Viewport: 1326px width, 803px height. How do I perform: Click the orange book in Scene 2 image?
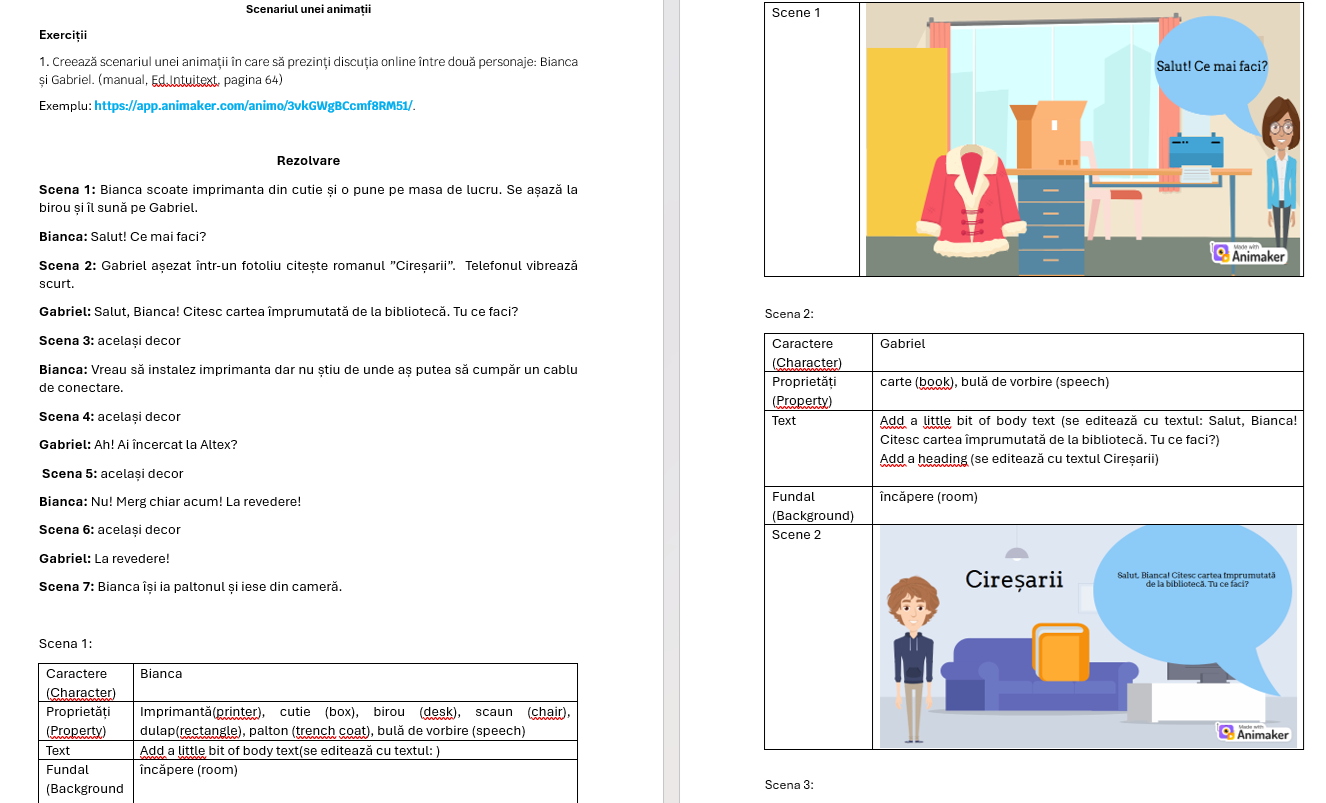click(1060, 652)
